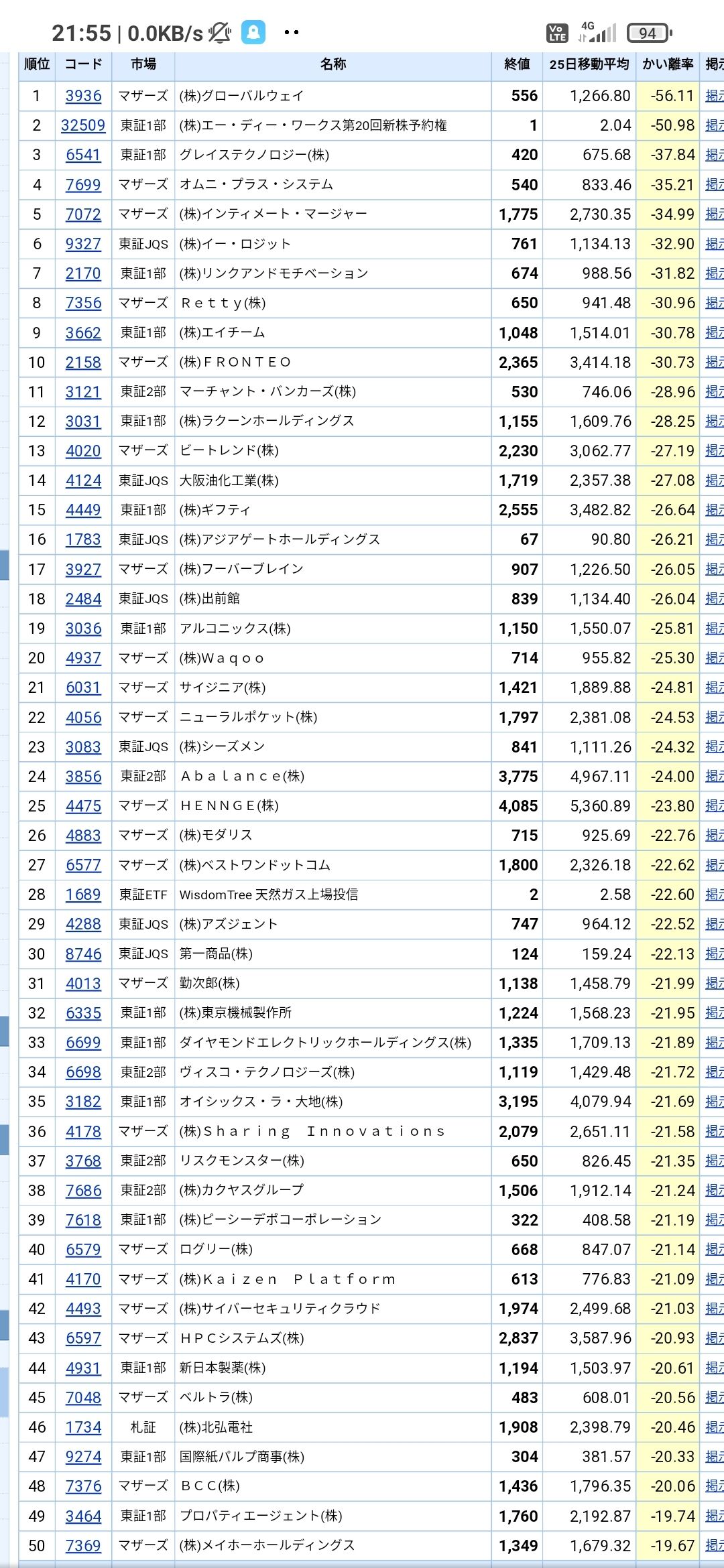Image resolution: width=724 pixels, height=1568 pixels.
Task: Open stock code 3662 link
Action: [x=83, y=332]
